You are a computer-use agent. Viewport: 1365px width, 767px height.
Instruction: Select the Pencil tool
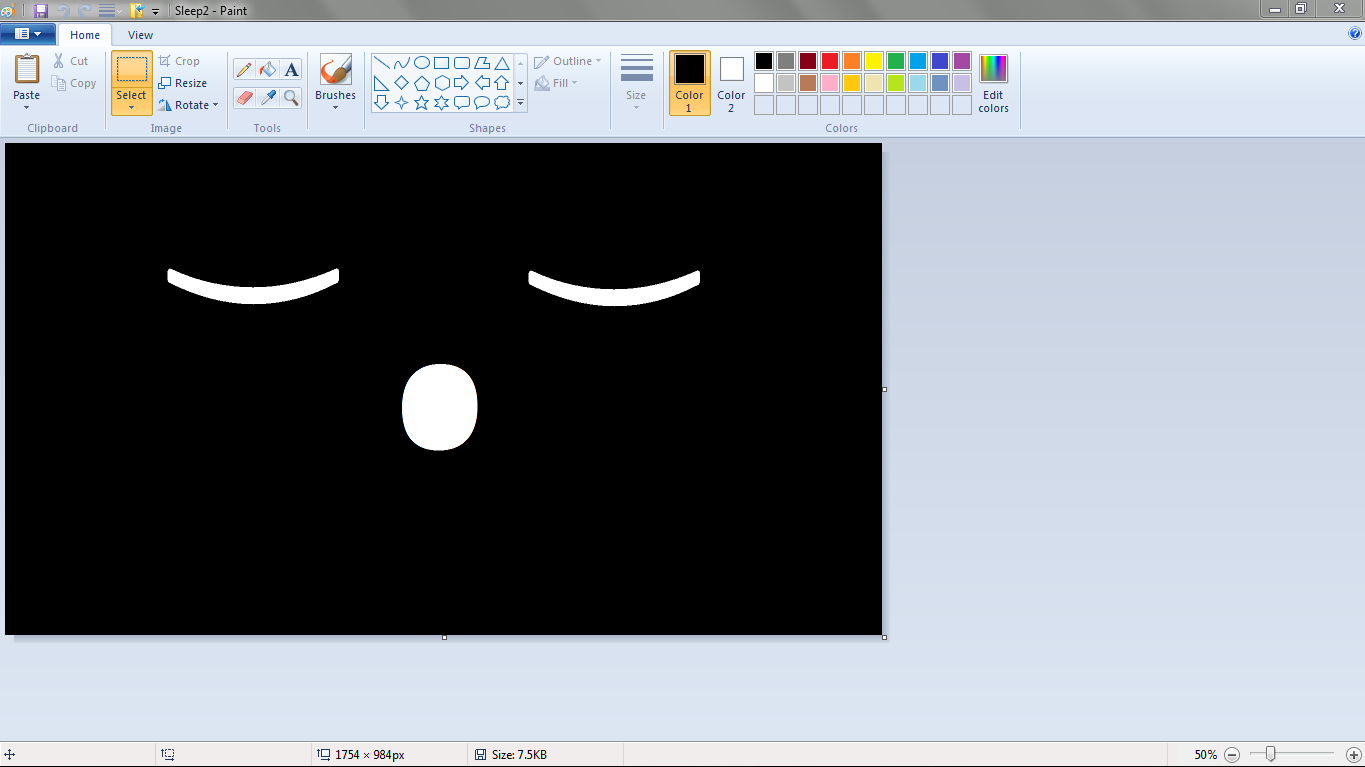tap(244, 69)
